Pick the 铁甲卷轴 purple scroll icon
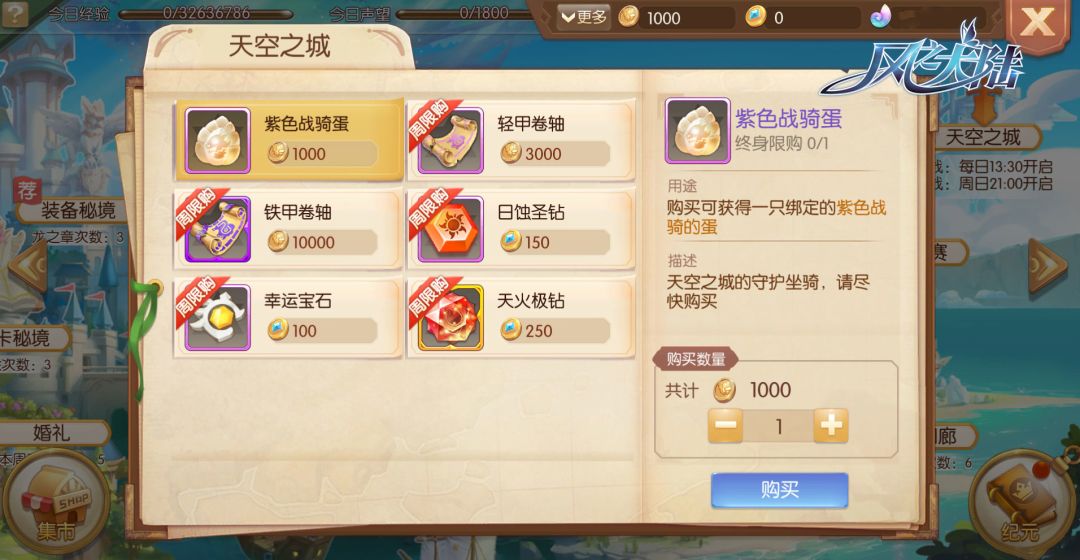 pyautogui.click(x=218, y=229)
